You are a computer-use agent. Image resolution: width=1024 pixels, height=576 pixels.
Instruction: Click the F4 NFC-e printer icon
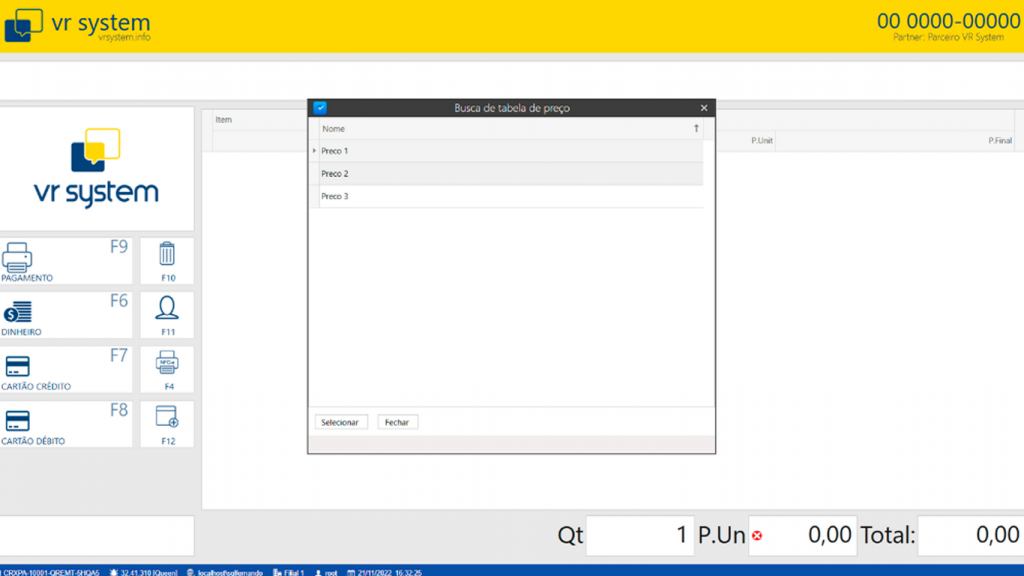pyautogui.click(x=167, y=362)
